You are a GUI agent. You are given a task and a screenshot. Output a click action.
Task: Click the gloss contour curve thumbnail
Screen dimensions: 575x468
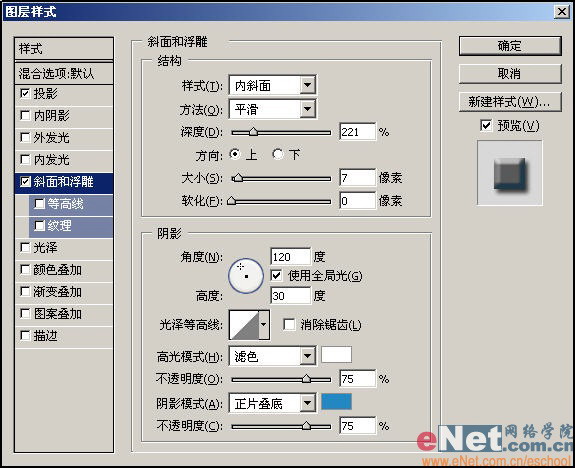tap(244, 325)
